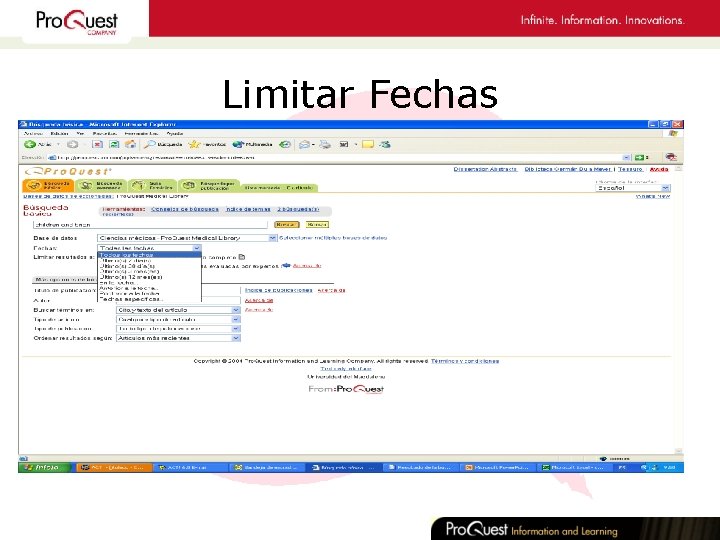Open the address bar history dropdown arrow
720x540 pixels.
[x=627, y=158]
